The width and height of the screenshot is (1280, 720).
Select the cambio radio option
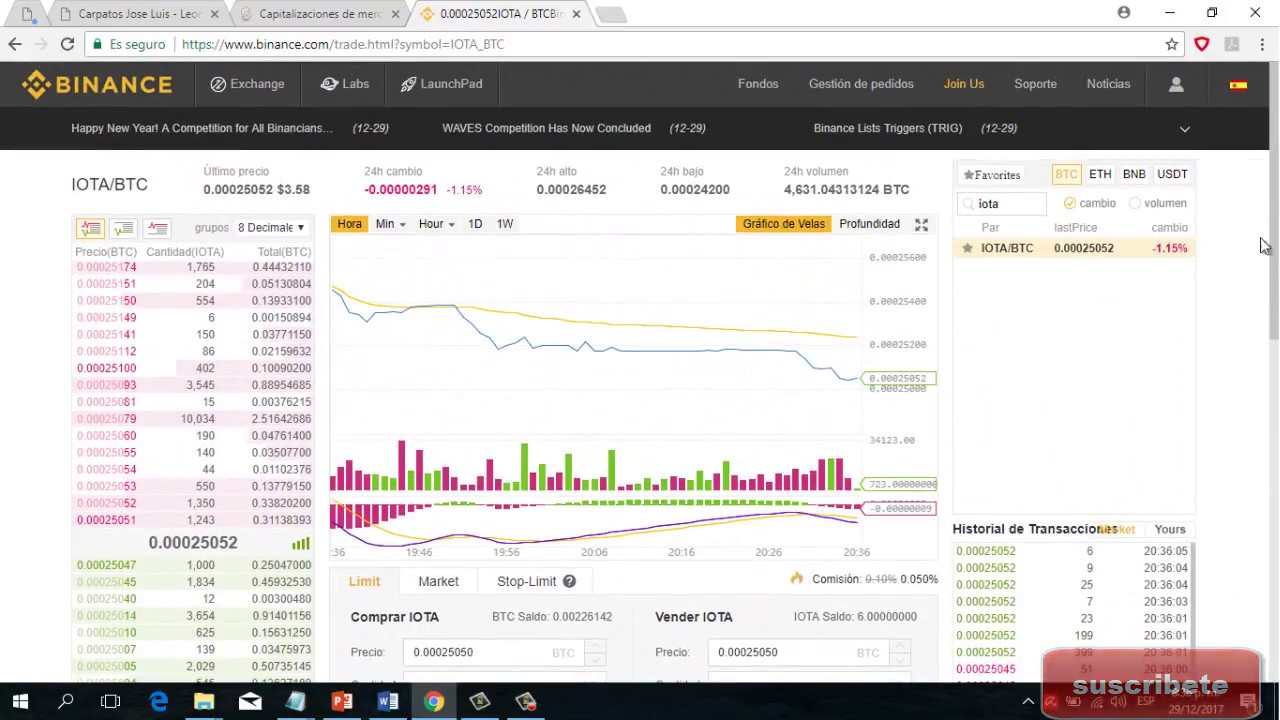(1070, 203)
